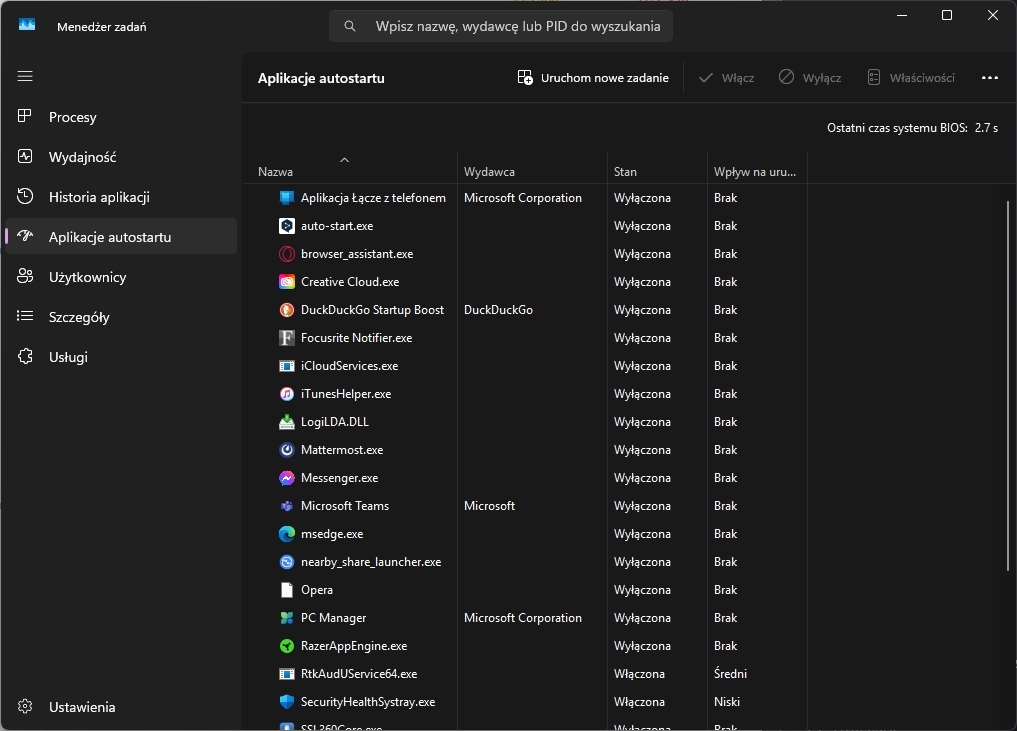Click the Opera browser_assistant.exe icon
1017x731 pixels.
click(287, 254)
